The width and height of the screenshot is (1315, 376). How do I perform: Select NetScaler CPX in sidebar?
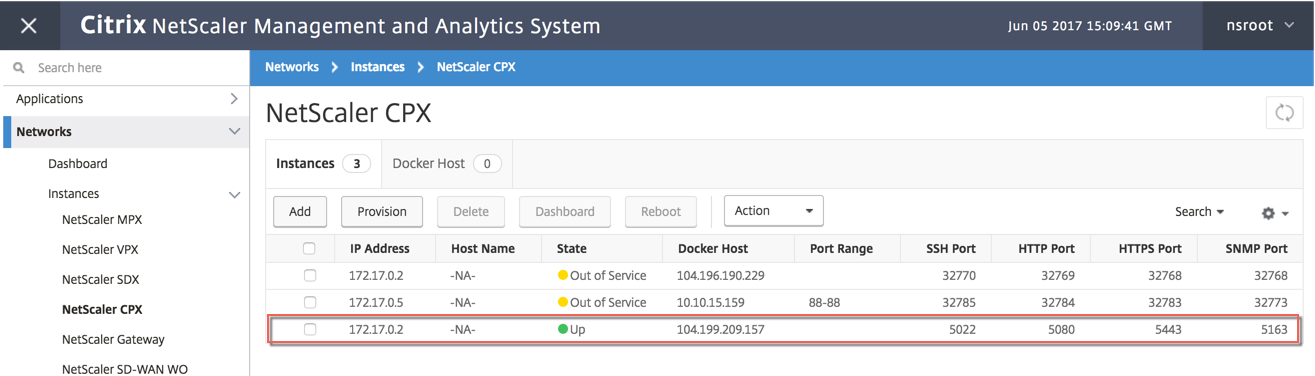102,310
